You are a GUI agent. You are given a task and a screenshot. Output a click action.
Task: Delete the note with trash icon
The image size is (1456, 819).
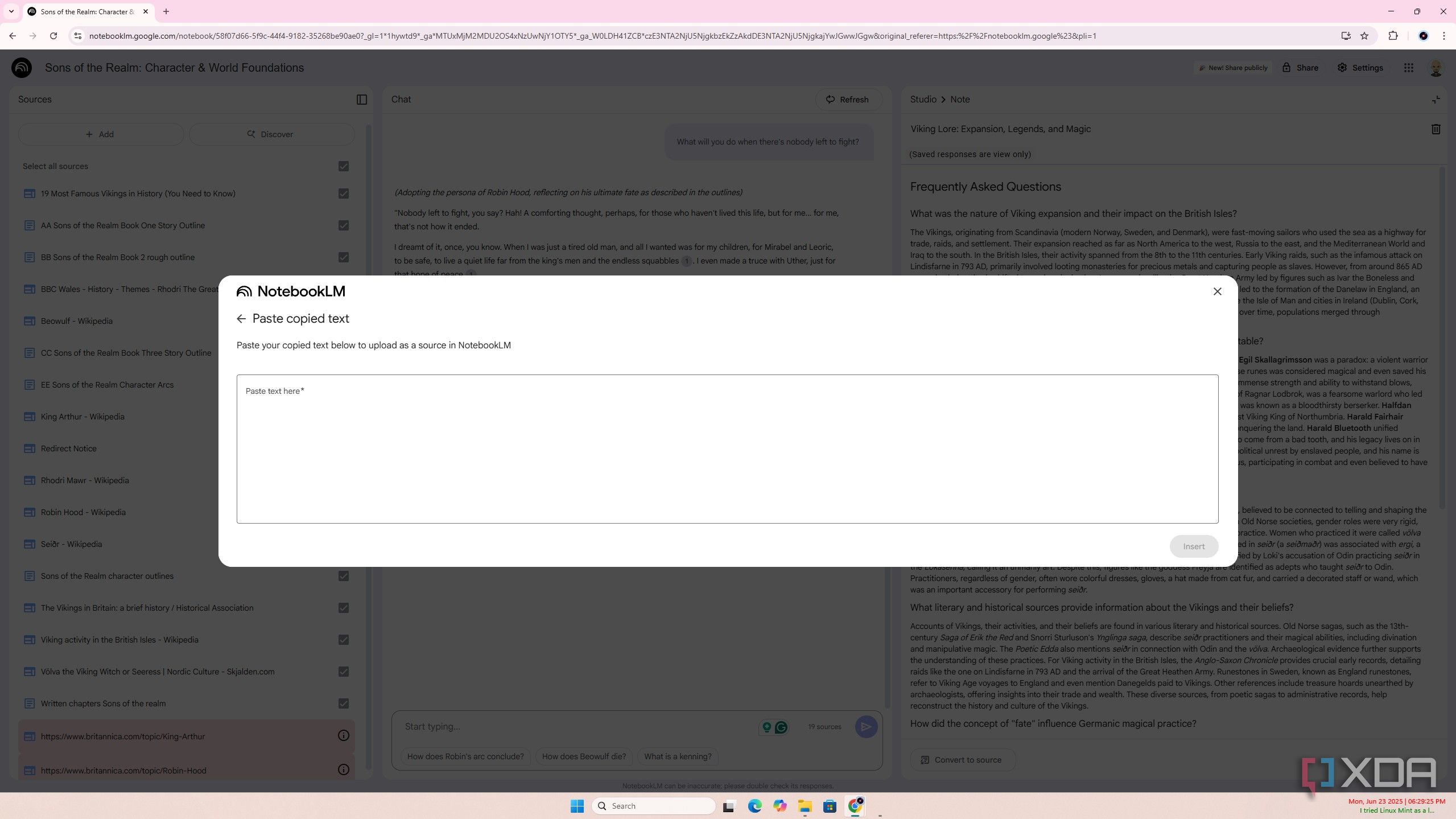pyautogui.click(x=1436, y=129)
